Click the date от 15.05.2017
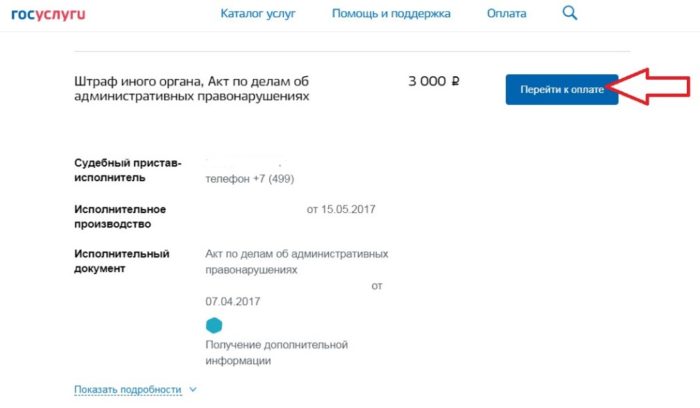Viewport: 700px width, 408px height. tap(341, 209)
